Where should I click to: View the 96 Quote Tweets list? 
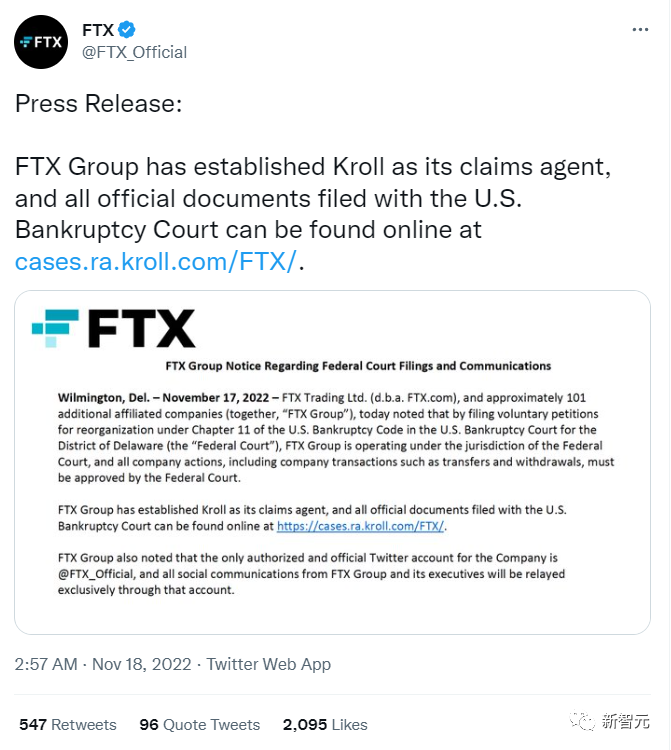[x=200, y=725]
